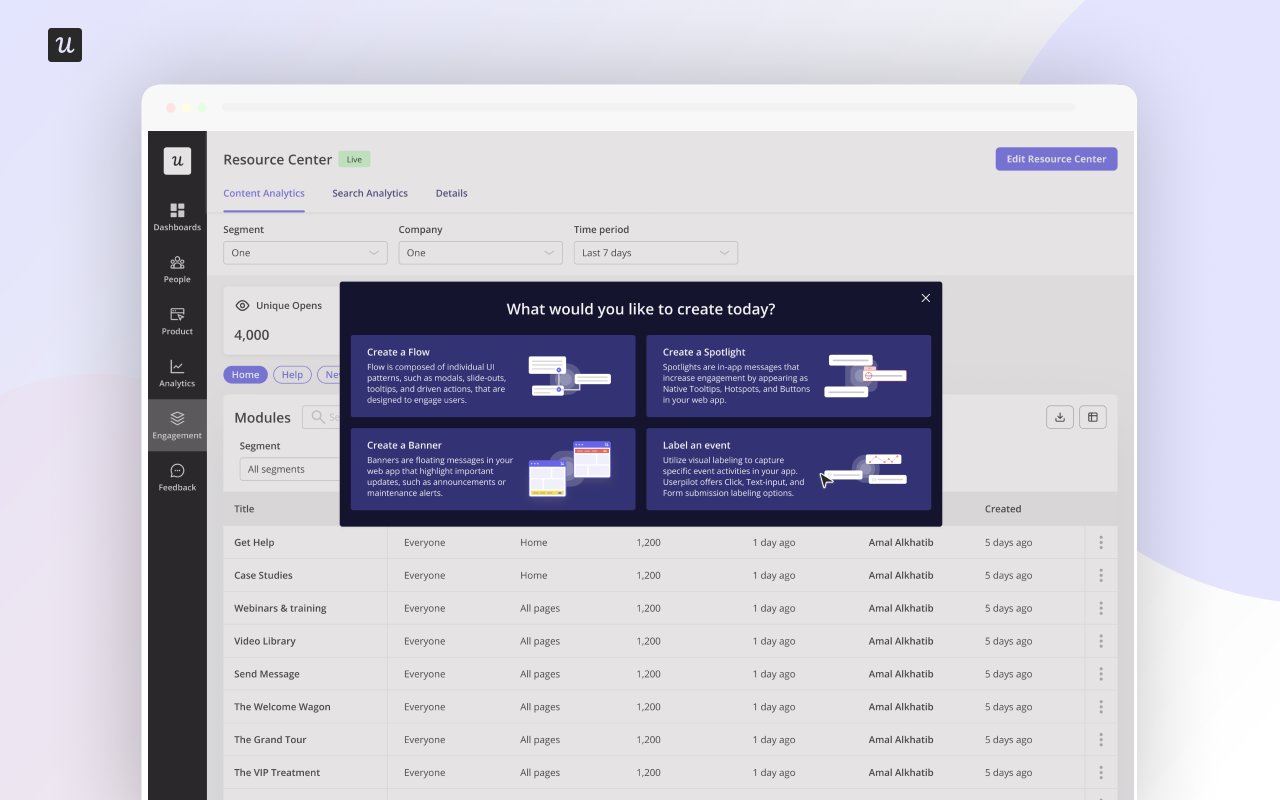Open the Time period Last 7 days dropdown
The height and width of the screenshot is (800, 1280).
(655, 252)
